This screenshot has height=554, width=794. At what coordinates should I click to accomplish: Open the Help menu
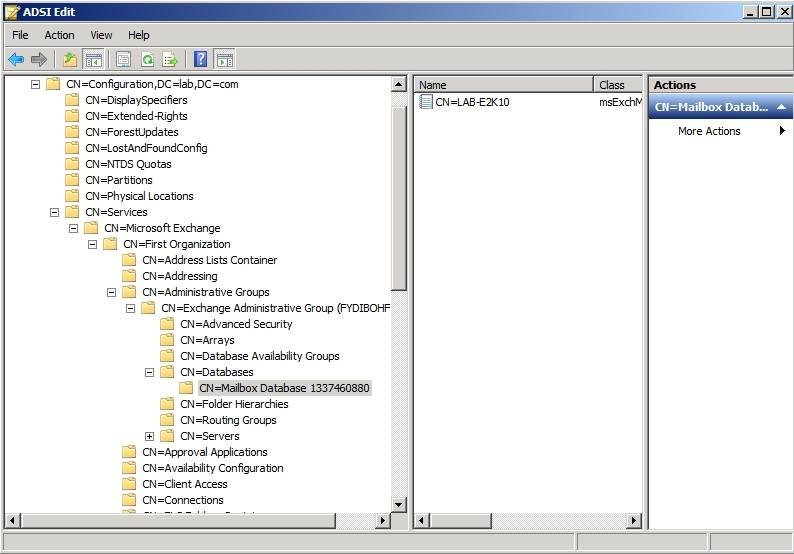pyautogui.click(x=138, y=35)
